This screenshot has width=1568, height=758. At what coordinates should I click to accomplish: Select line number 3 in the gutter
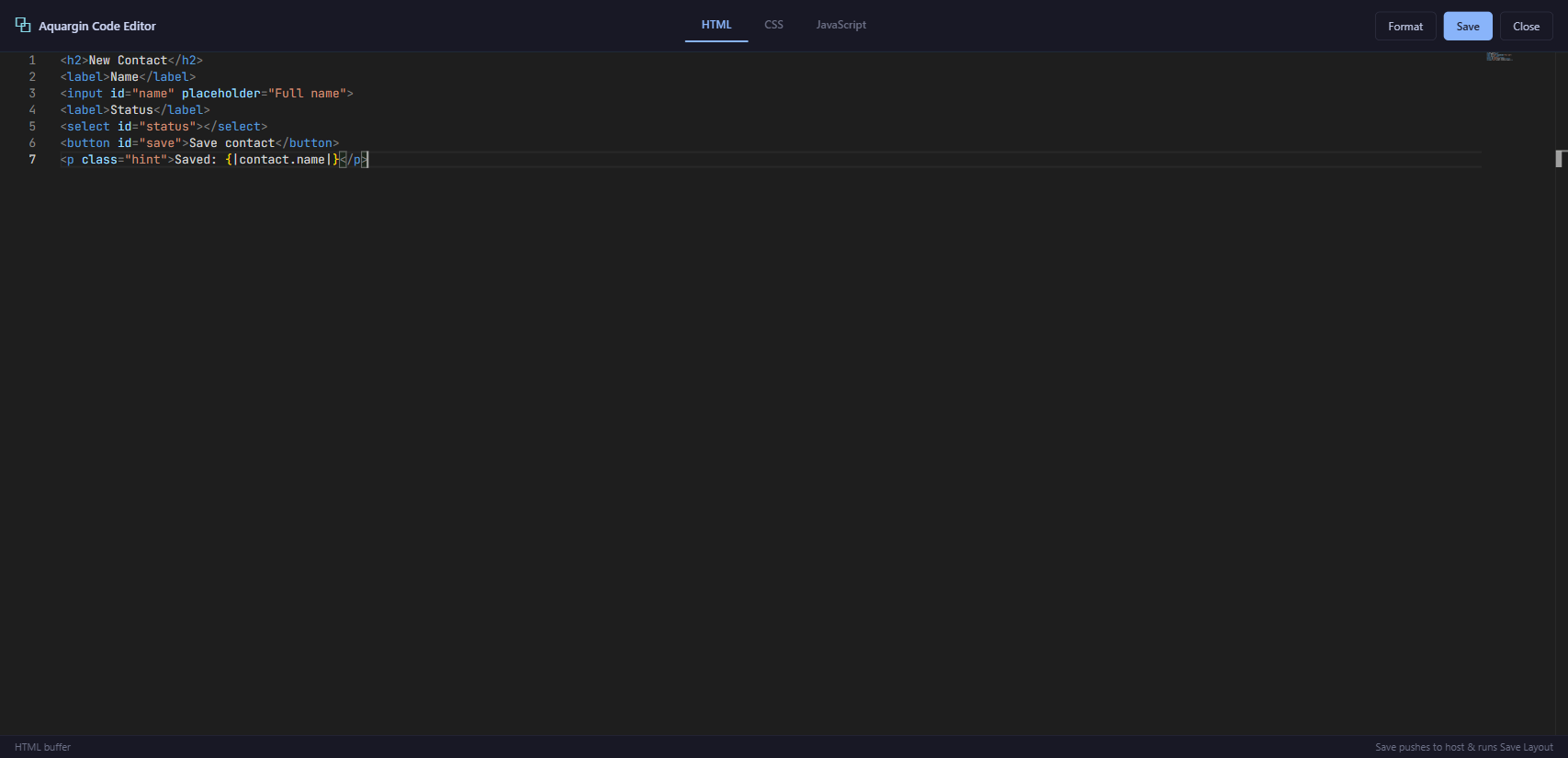(x=32, y=93)
